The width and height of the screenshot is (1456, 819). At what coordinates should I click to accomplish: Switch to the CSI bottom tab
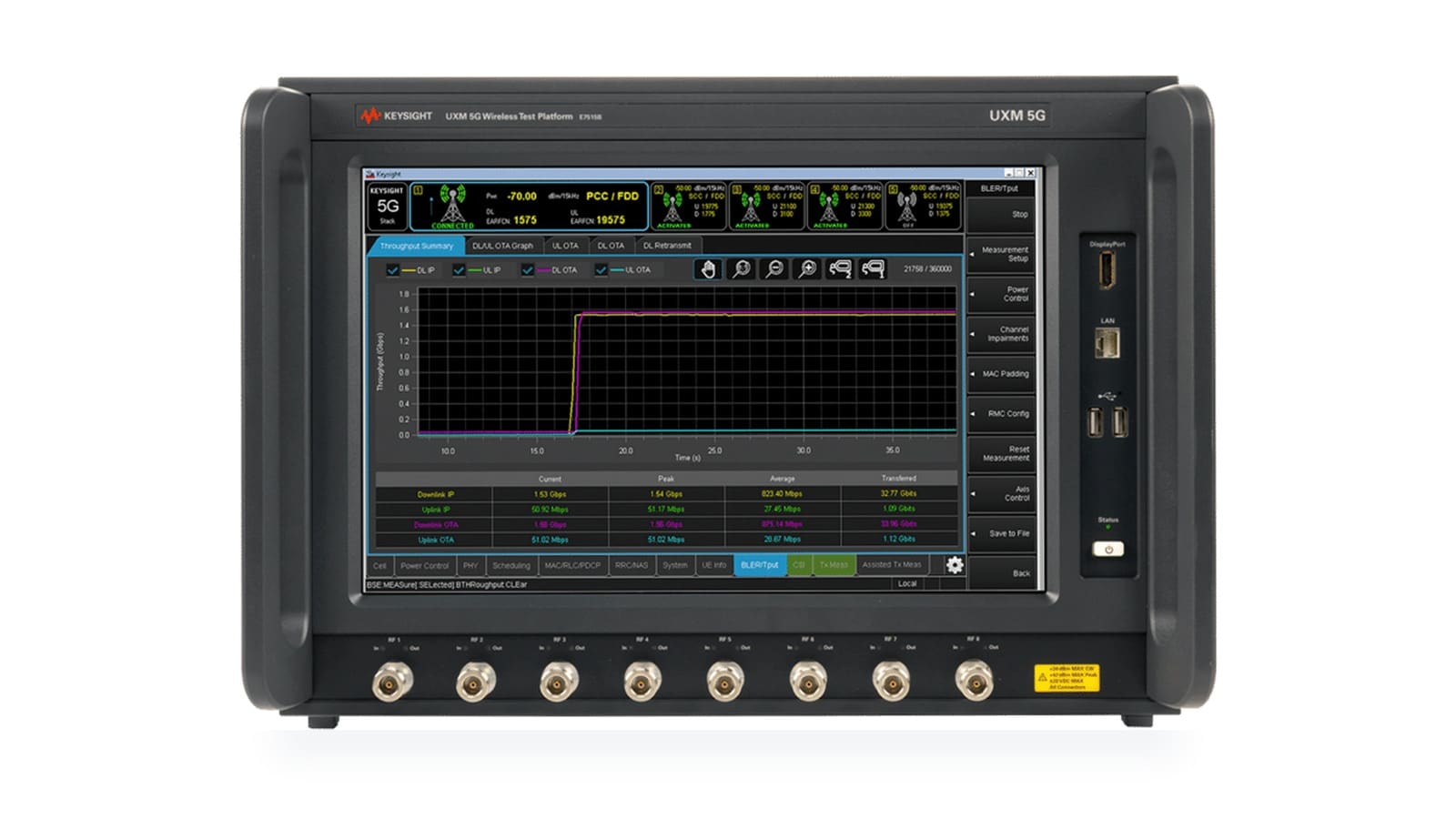click(x=799, y=565)
